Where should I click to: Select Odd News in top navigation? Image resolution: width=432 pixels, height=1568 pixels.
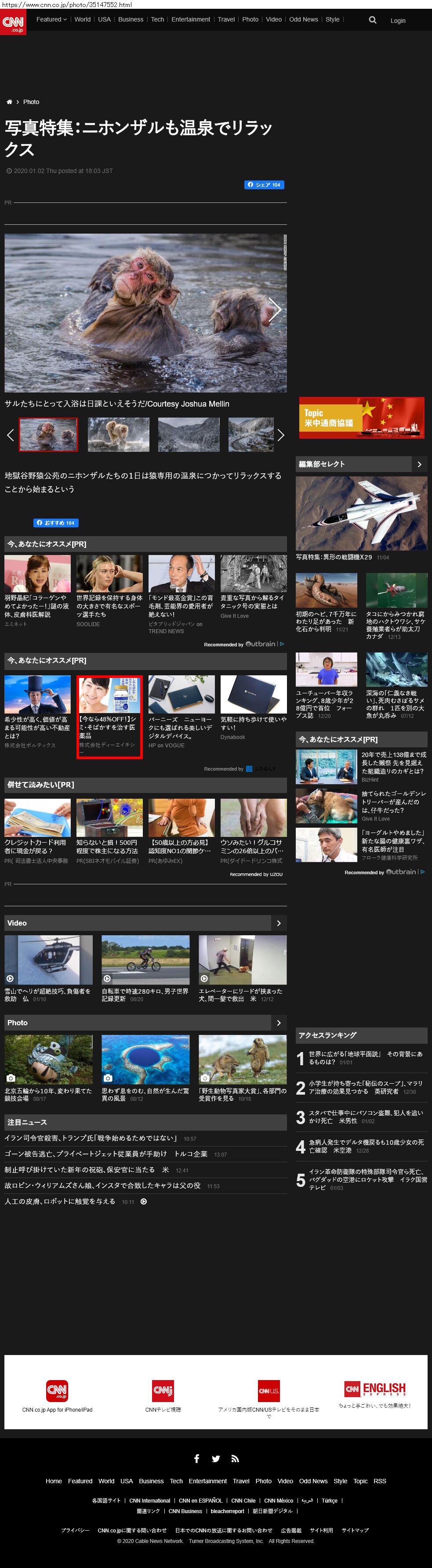[x=303, y=19]
